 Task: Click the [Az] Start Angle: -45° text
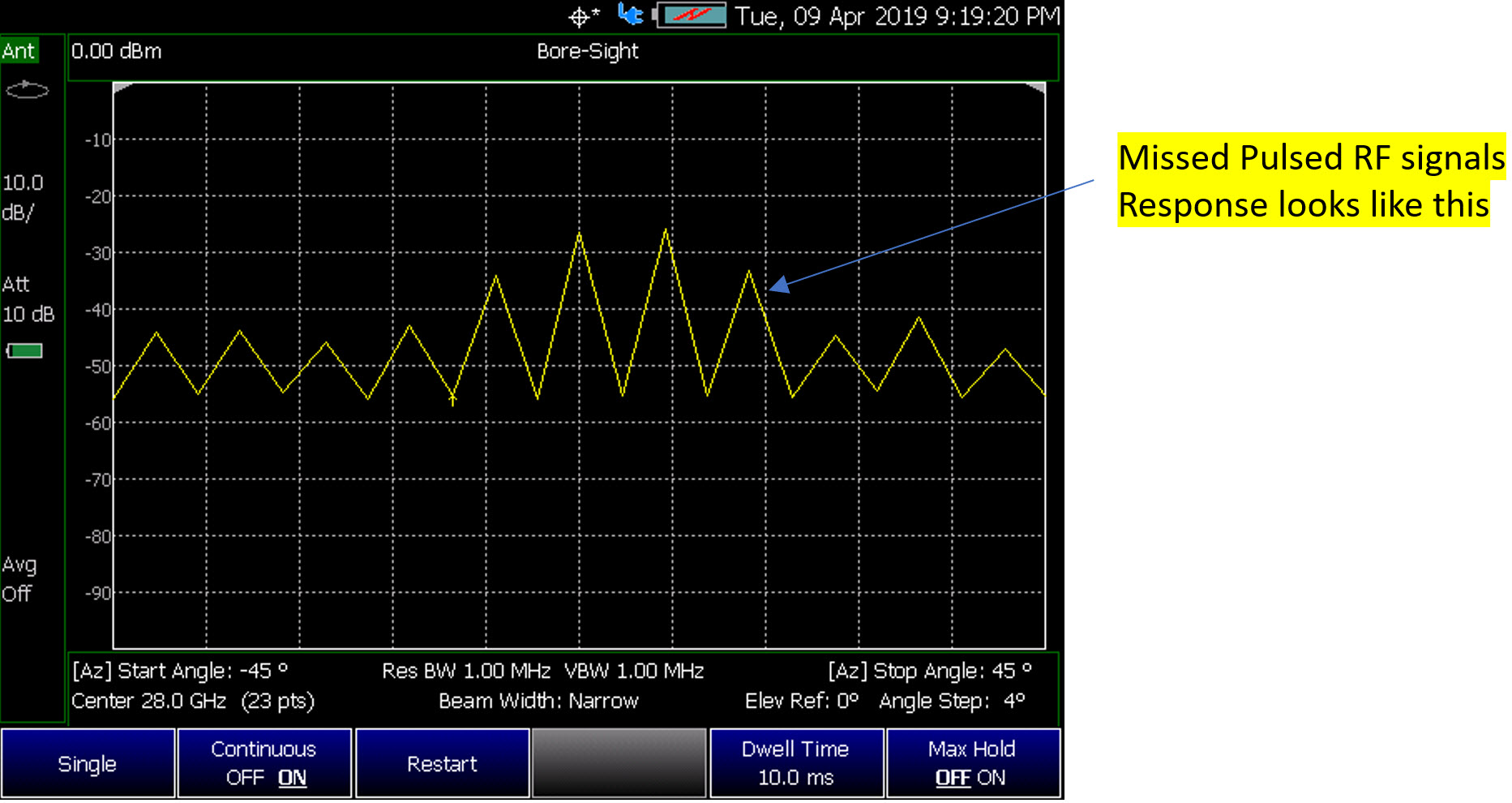click(180, 672)
